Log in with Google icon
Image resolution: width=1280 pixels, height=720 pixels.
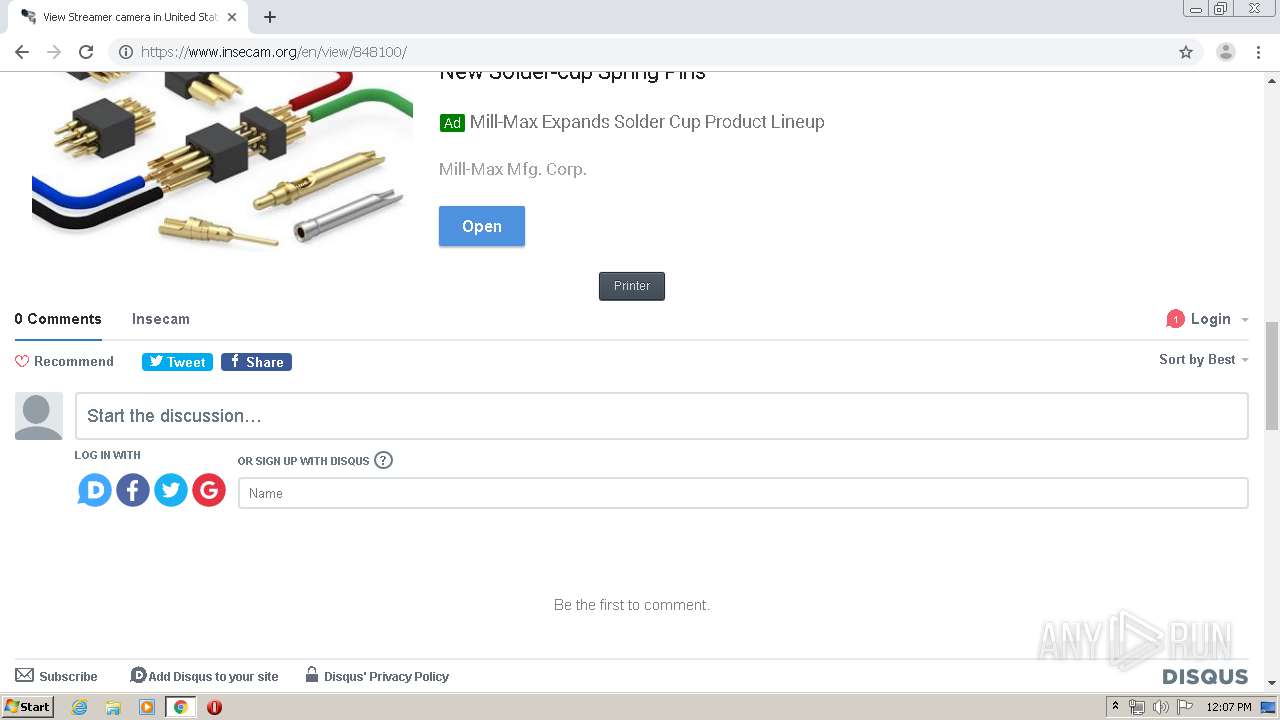[209, 490]
